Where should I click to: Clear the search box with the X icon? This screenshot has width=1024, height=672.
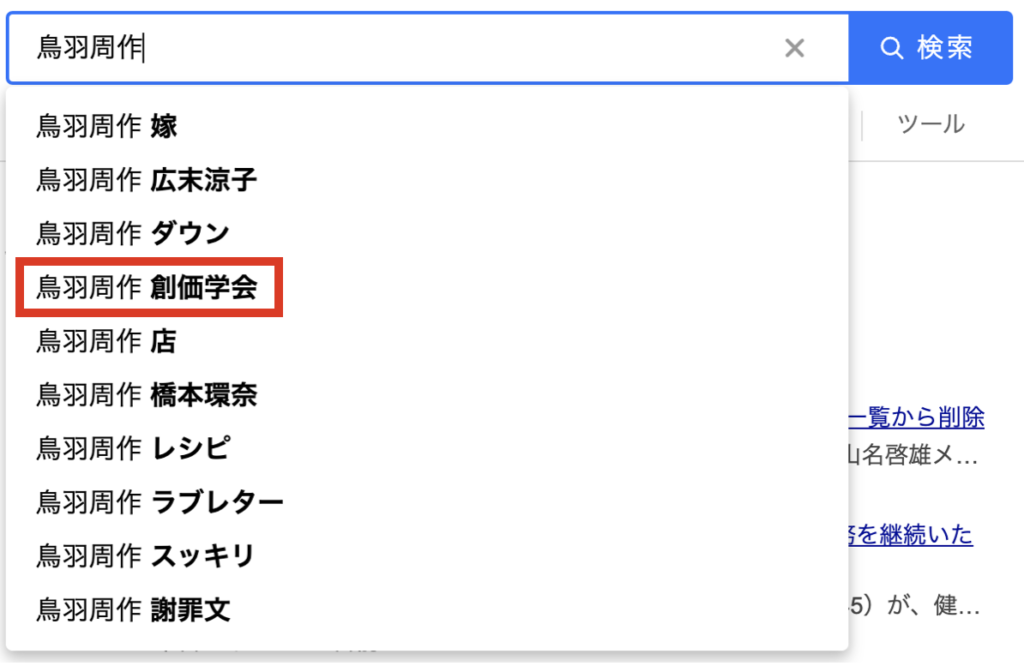794,48
